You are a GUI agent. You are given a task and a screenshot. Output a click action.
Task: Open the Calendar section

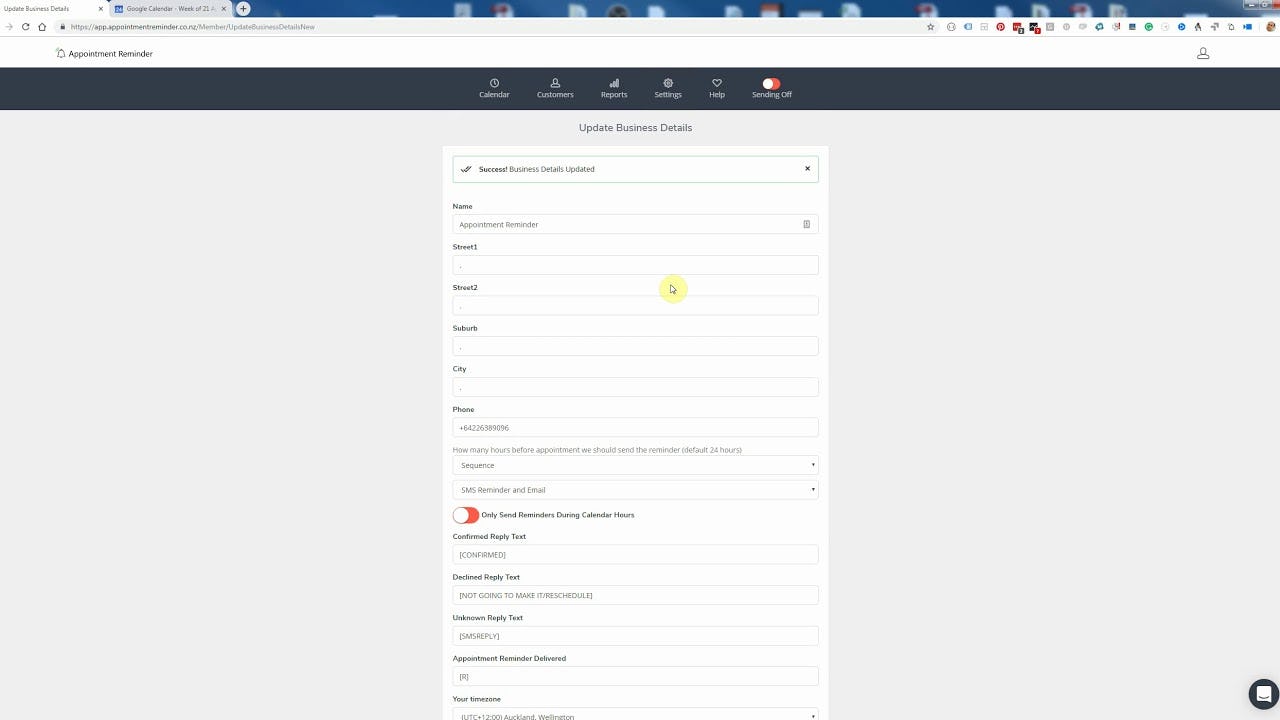[x=494, y=88]
